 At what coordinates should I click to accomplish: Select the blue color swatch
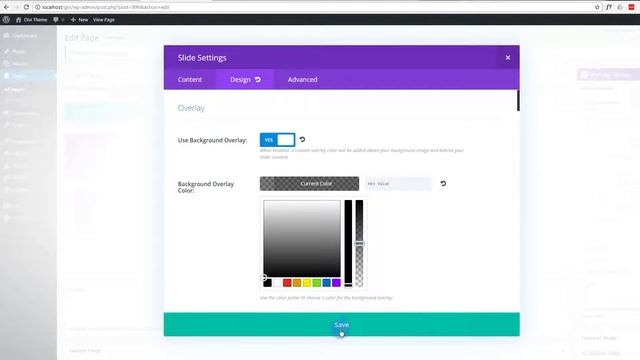click(x=326, y=283)
